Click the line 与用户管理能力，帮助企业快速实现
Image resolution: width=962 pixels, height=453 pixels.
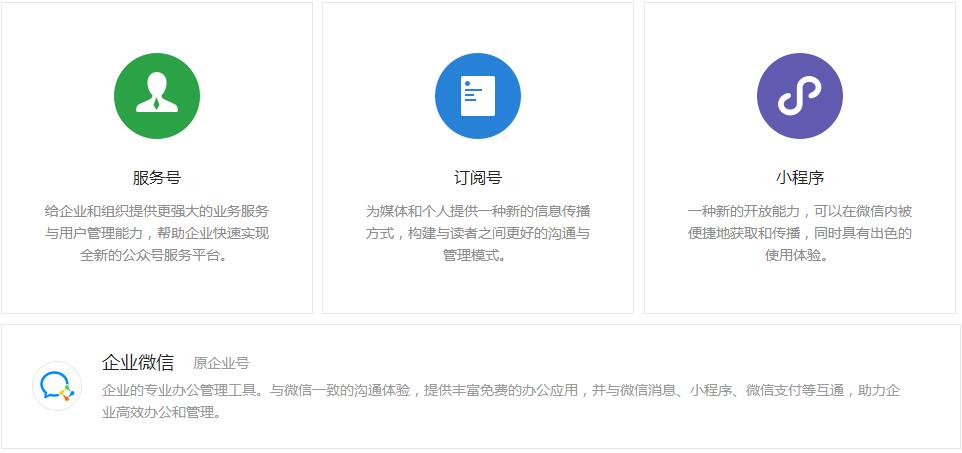point(157,233)
